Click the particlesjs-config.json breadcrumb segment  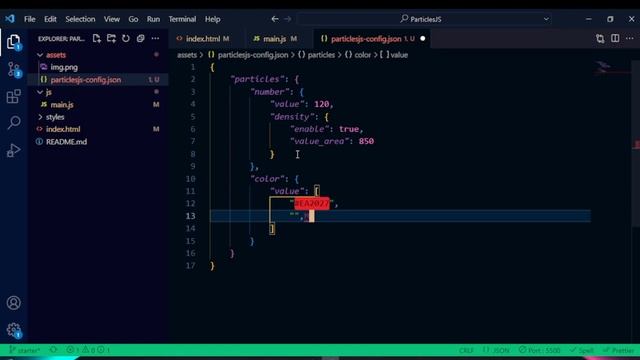253,55
